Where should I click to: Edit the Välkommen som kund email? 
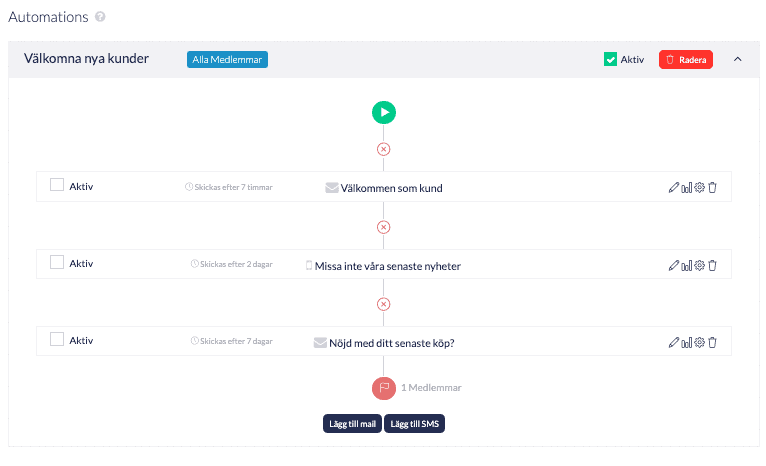pyautogui.click(x=674, y=187)
